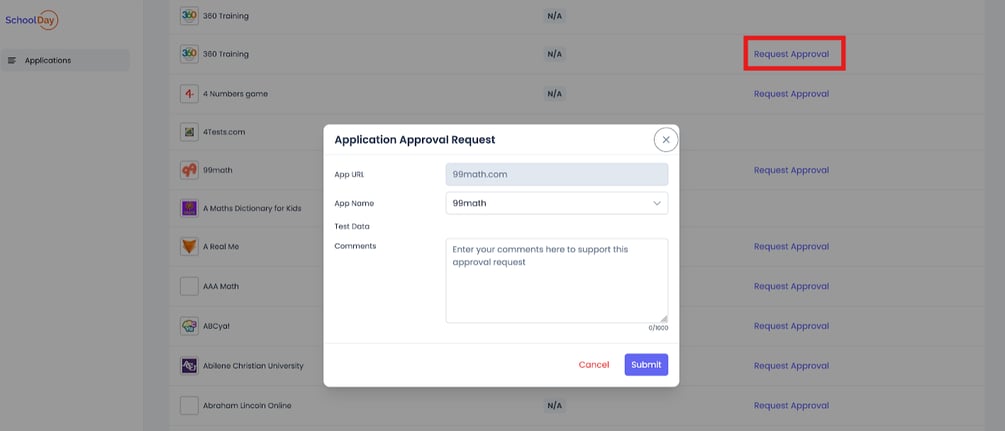Screen dimensions: 1005x431
Task: Click the Abilene Christian University icon
Action: click(189, 366)
